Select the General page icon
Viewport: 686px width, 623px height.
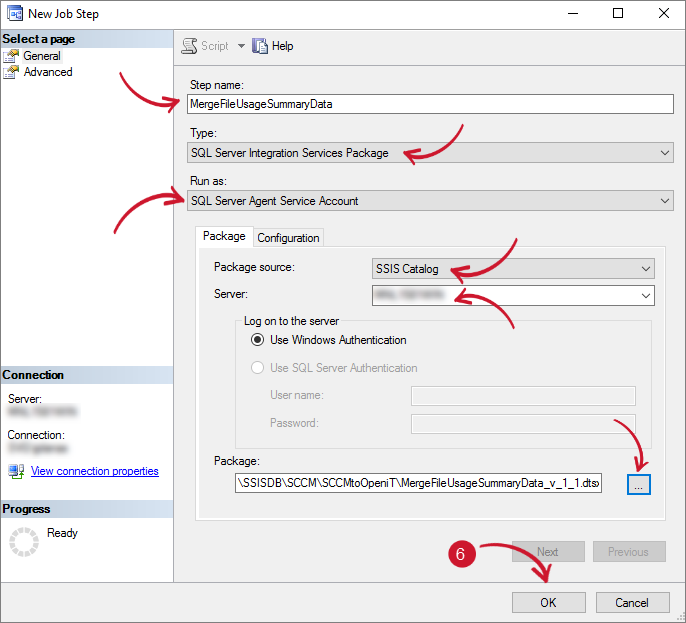[x=11, y=56]
